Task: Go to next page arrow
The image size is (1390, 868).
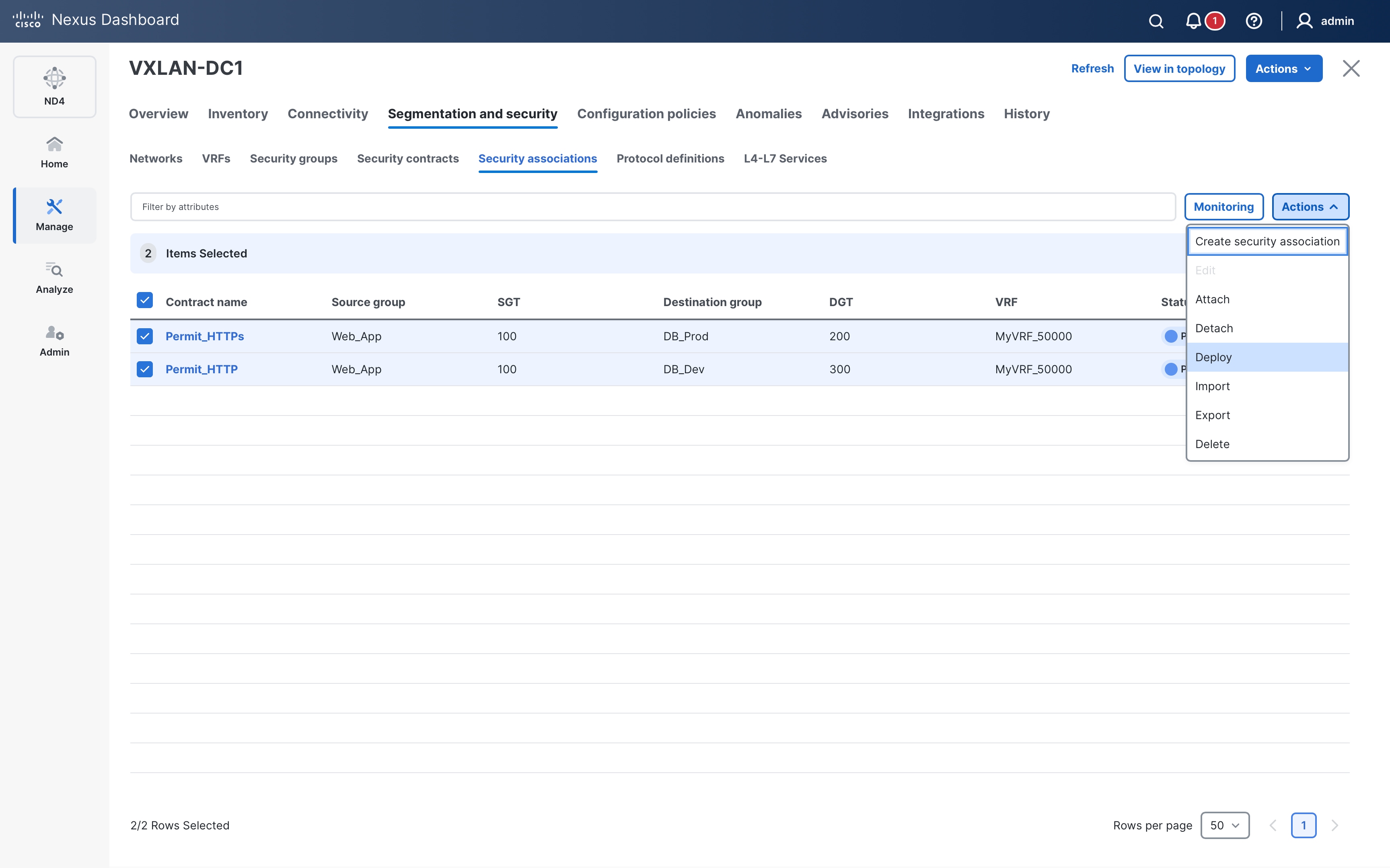Action: coord(1335,825)
